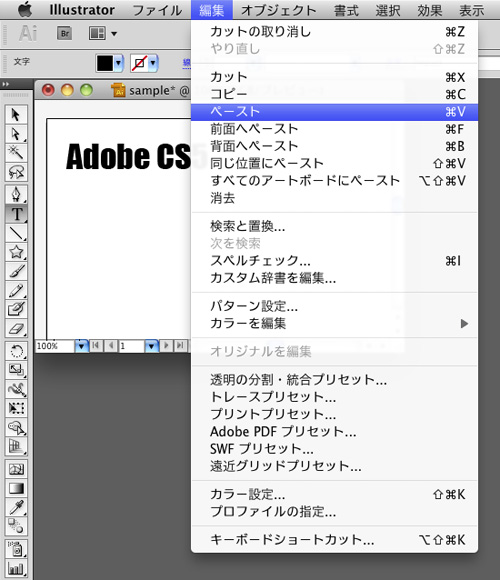
Task: Choose 同じ位置にペースト menu item
Action: tap(334, 163)
